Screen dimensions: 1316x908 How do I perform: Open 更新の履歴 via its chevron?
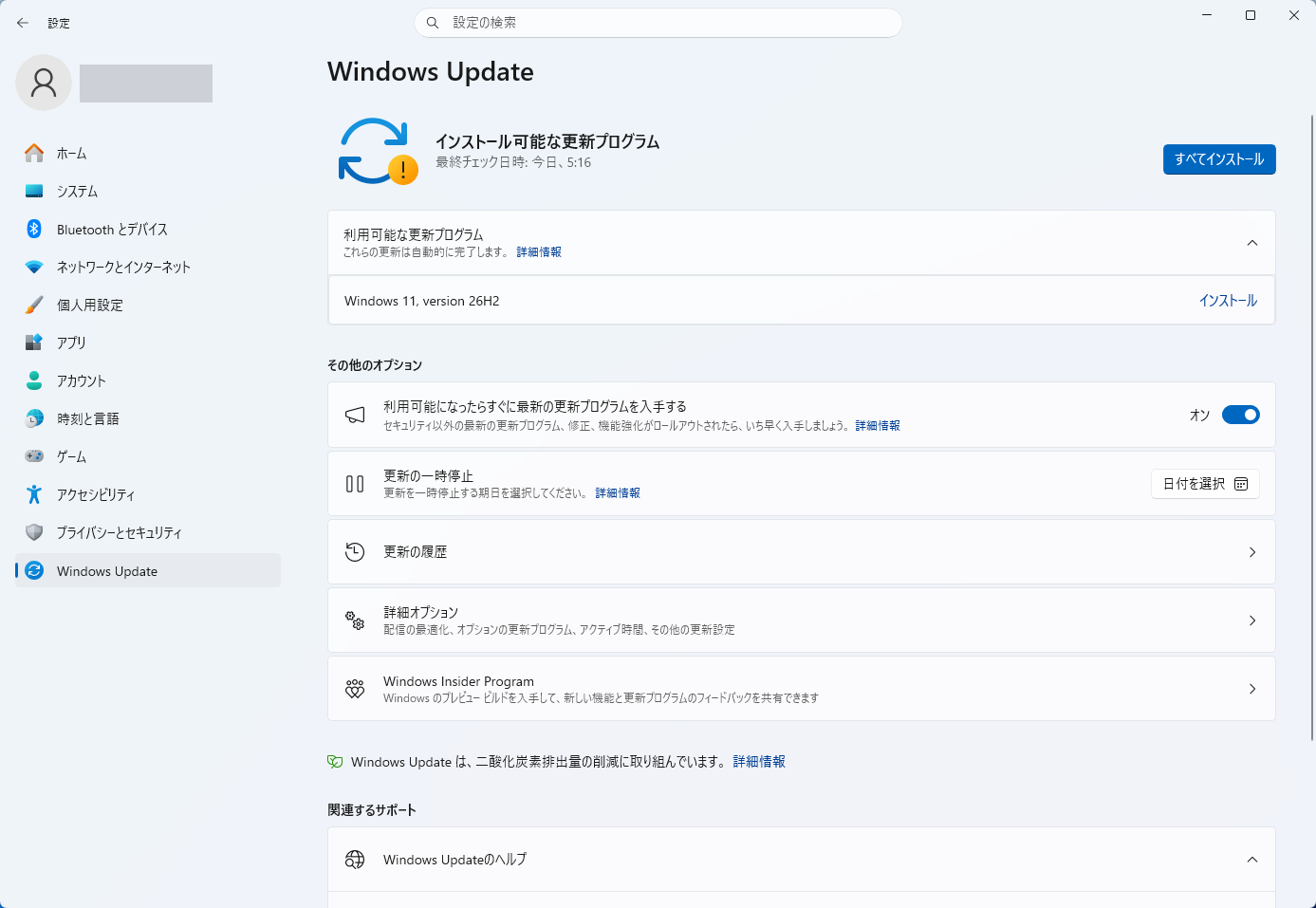click(x=1252, y=552)
